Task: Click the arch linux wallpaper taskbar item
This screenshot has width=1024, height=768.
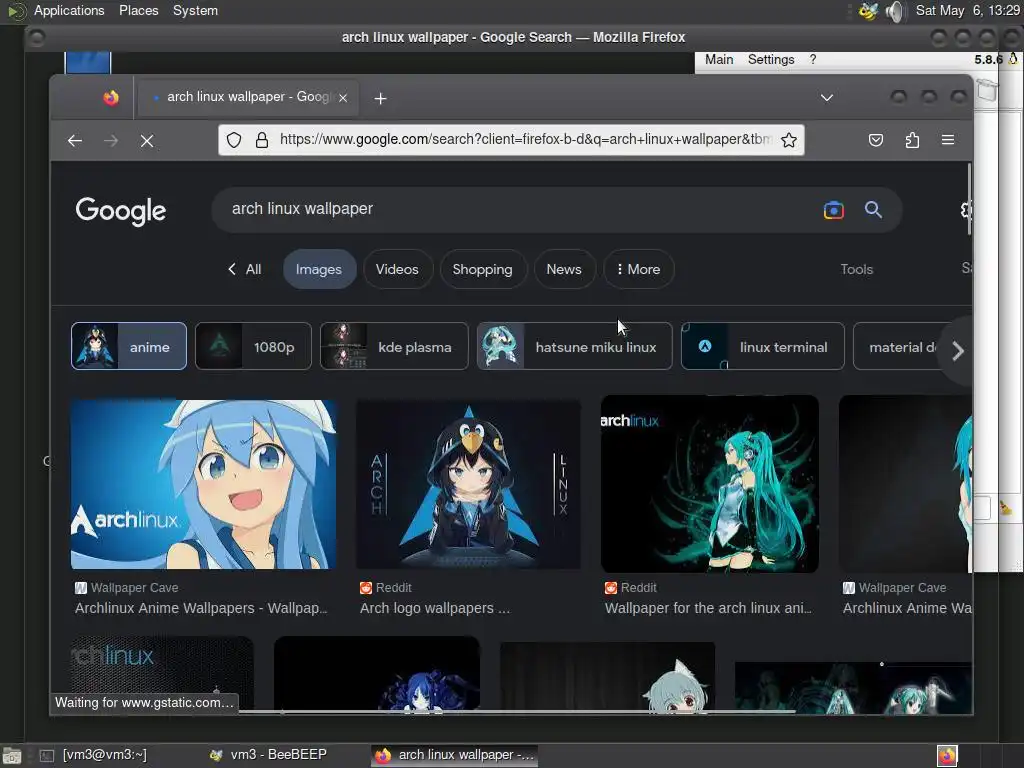Action: click(x=455, y=755)
